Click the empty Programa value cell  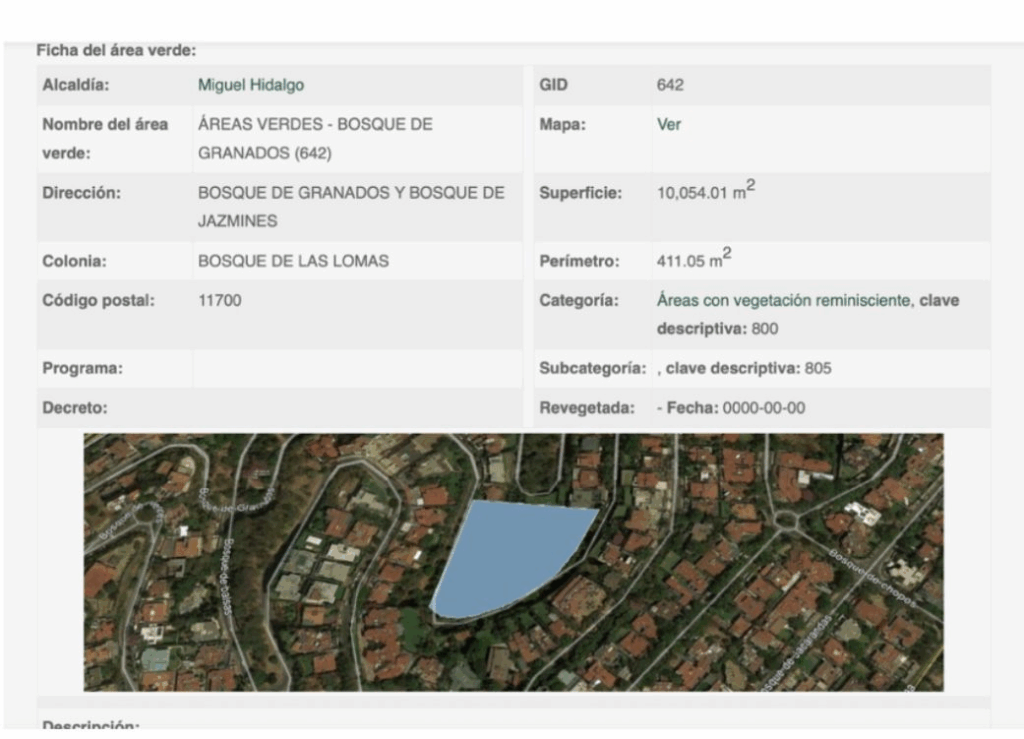[355, 368]
